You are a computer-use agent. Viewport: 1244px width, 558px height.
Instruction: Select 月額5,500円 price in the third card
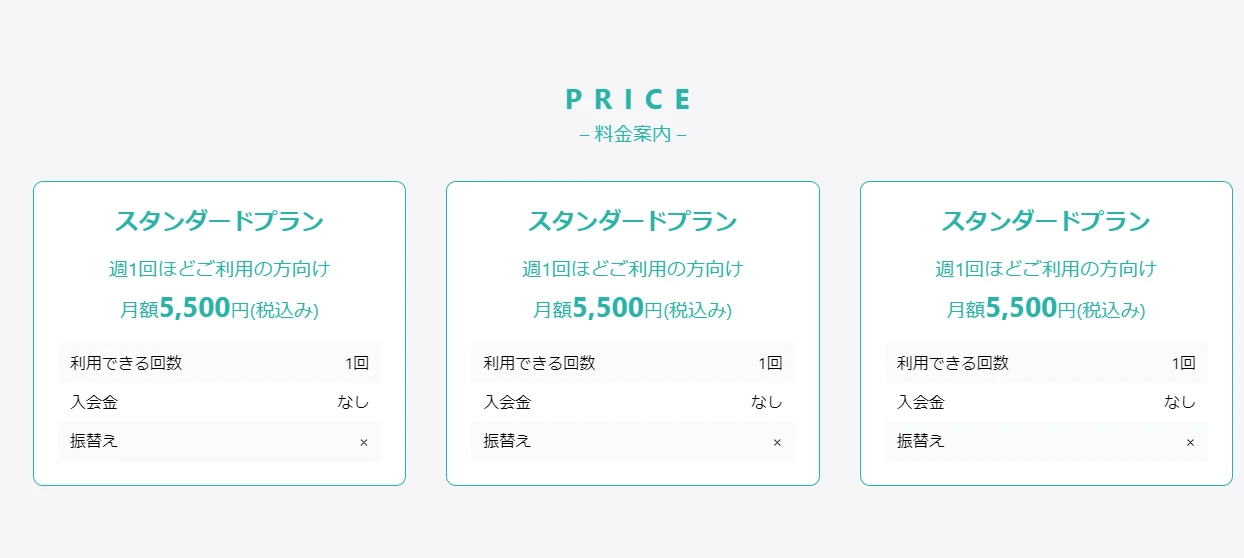(1046, 309)
